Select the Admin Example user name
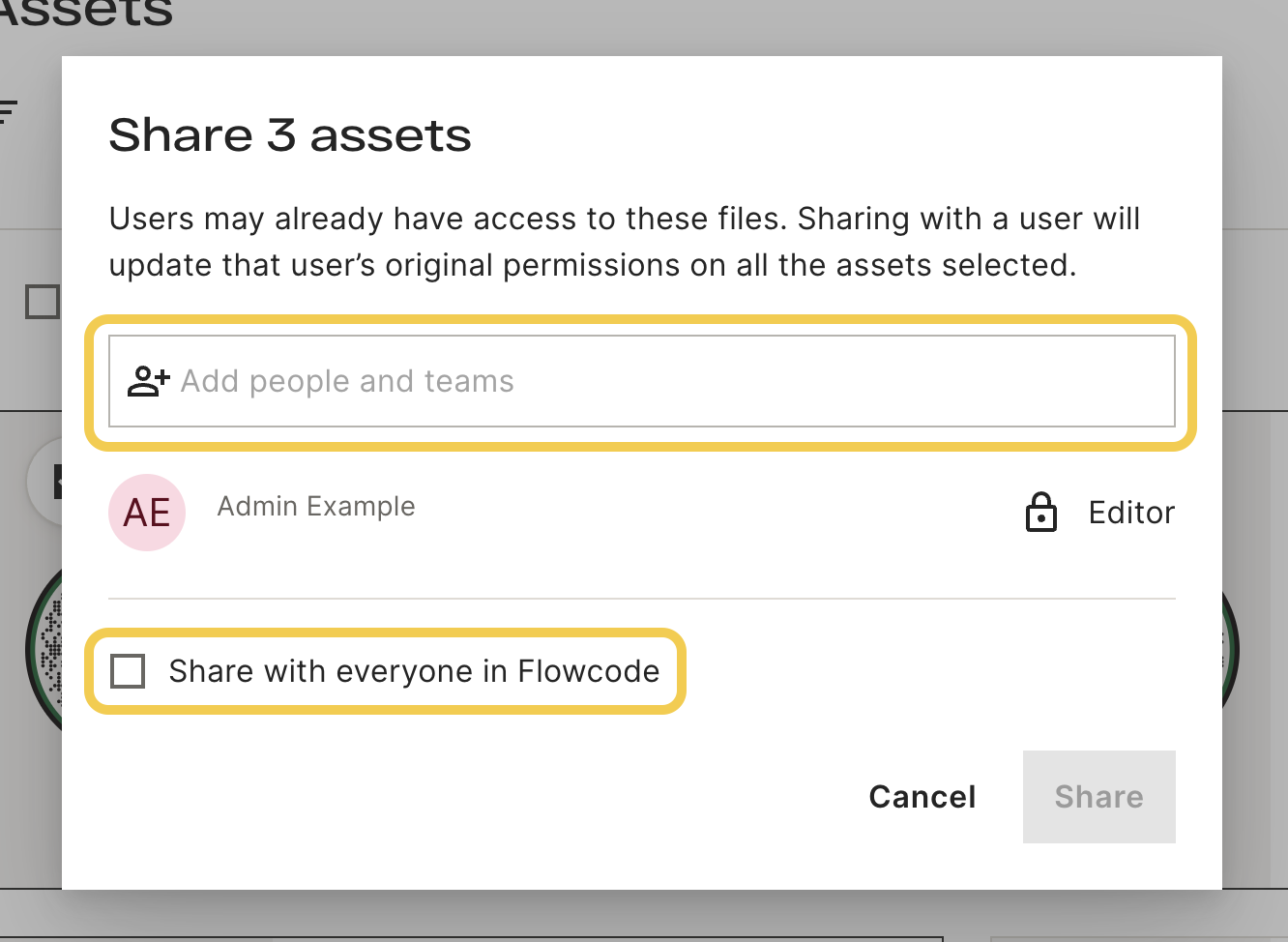The image size is (1288, 942). (x=316, y=506)
